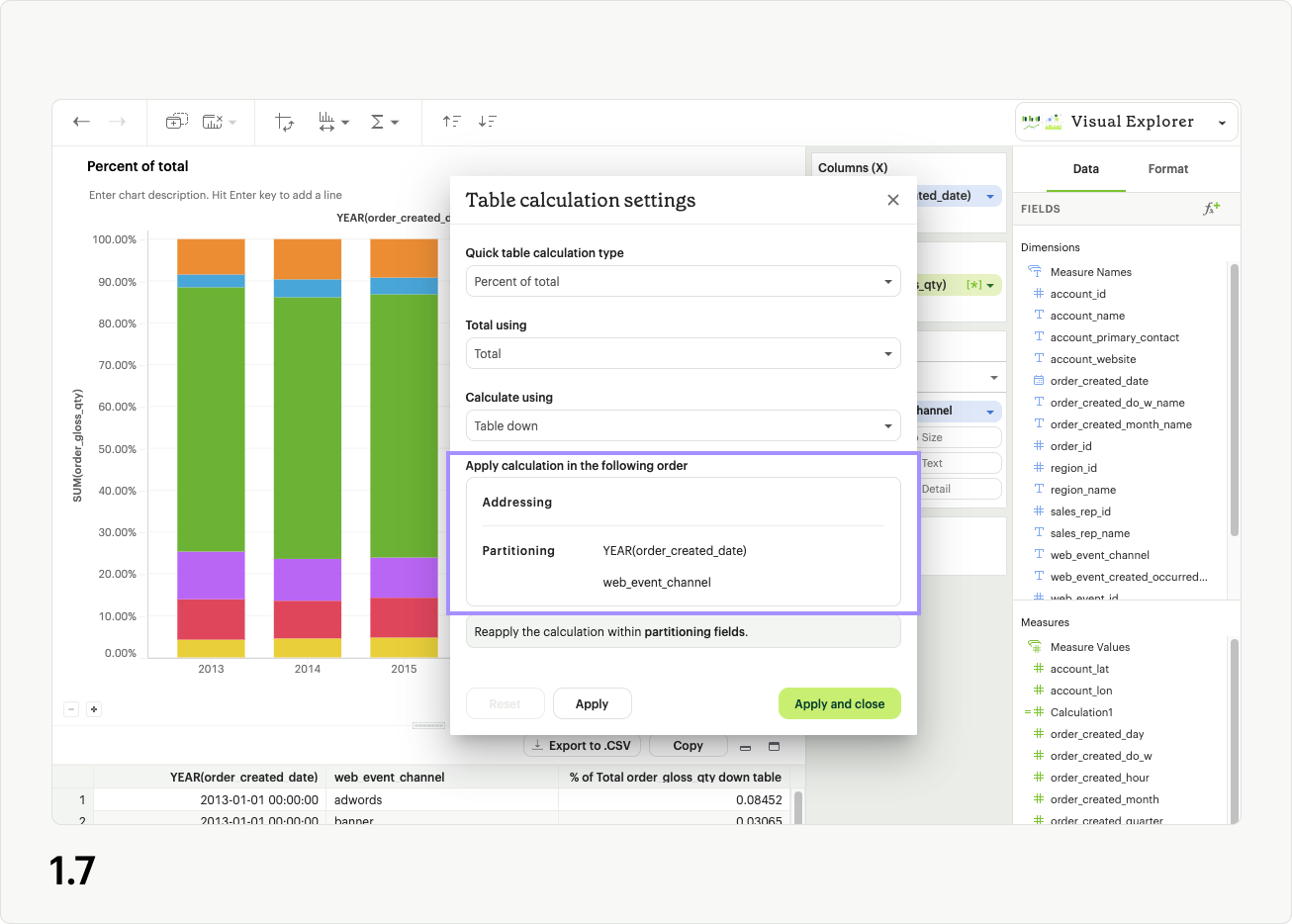Click web_event_channel partitioning entry in dialog
1292x924 pixels.
[x=657, y=583]
